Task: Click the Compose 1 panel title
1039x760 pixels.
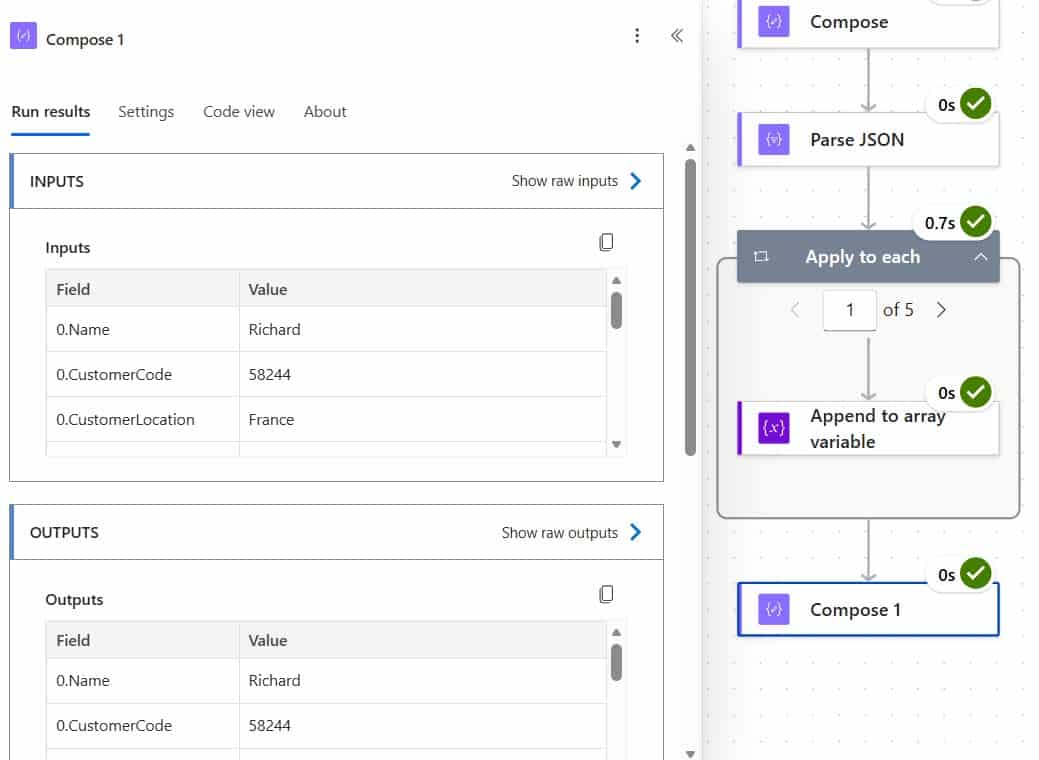Action: point(85,40)
